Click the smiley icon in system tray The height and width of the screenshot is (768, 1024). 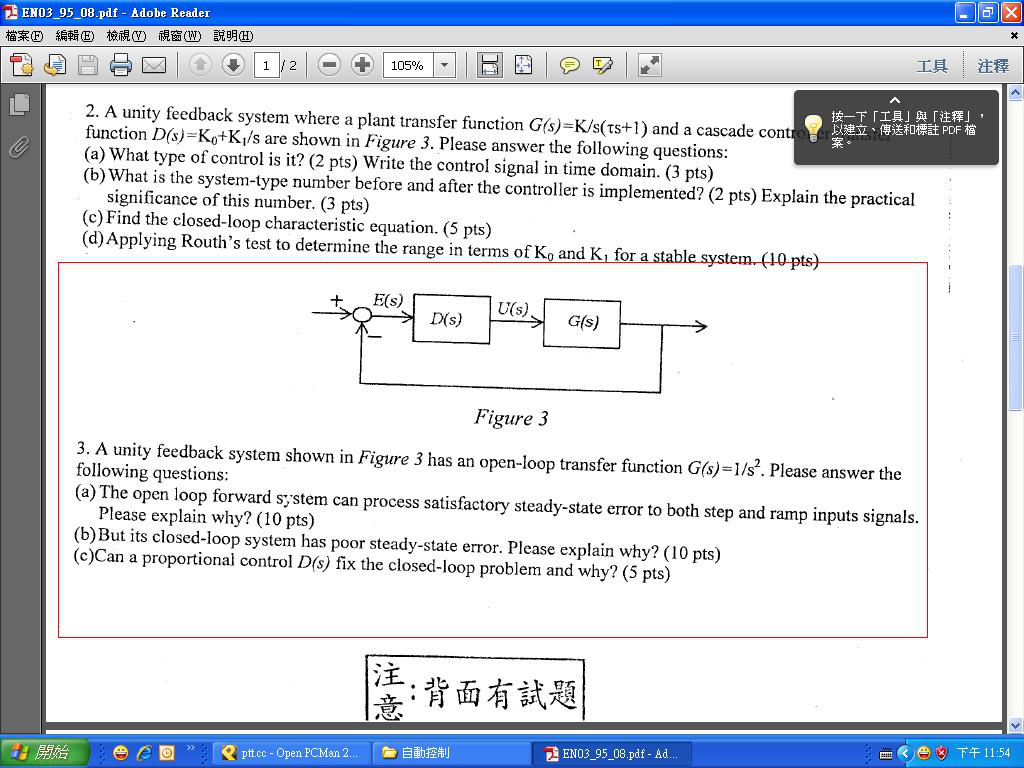(x=923, y=754)
